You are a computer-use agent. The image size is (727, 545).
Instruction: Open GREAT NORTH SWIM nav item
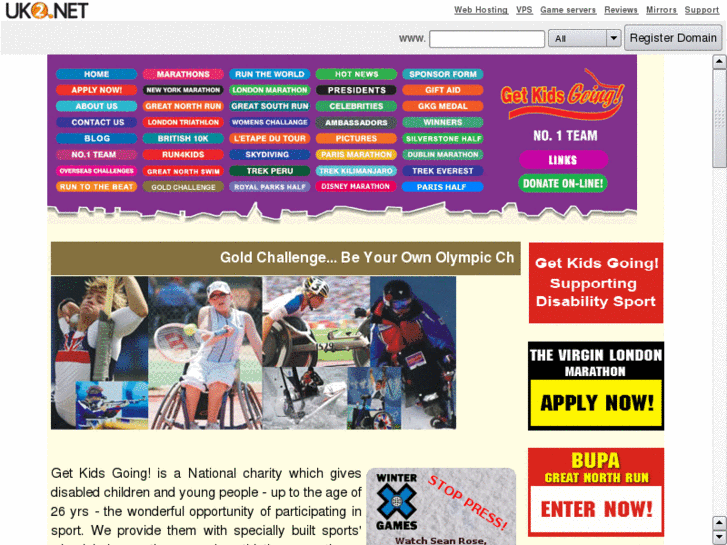(183, 171)
